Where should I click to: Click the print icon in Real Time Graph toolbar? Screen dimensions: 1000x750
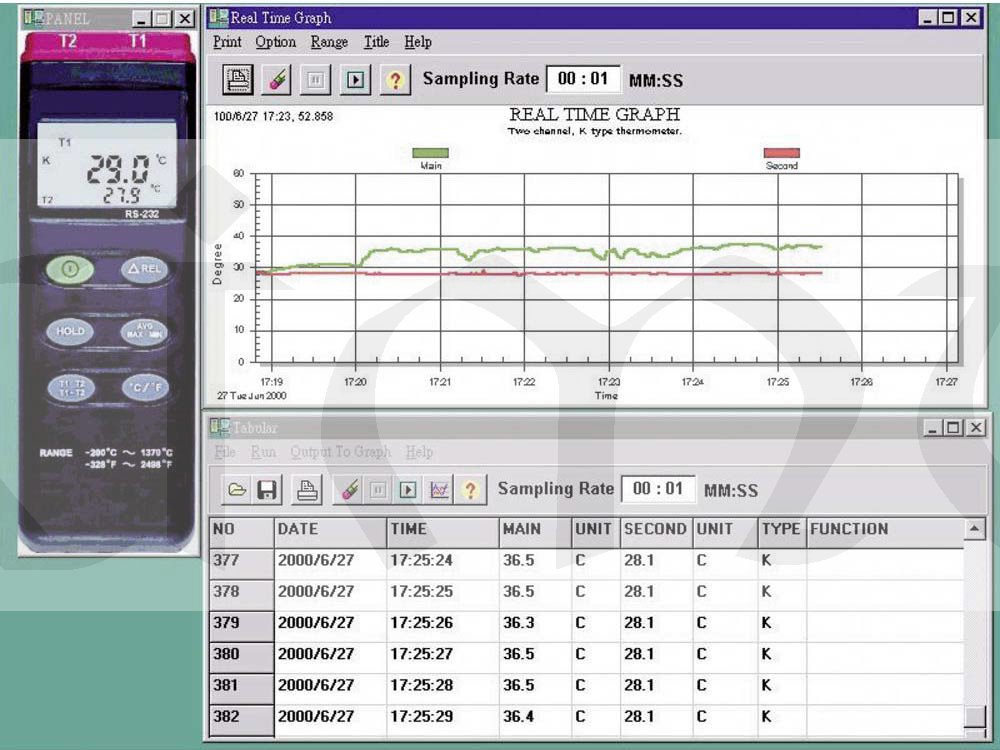[x=237, y=79]
